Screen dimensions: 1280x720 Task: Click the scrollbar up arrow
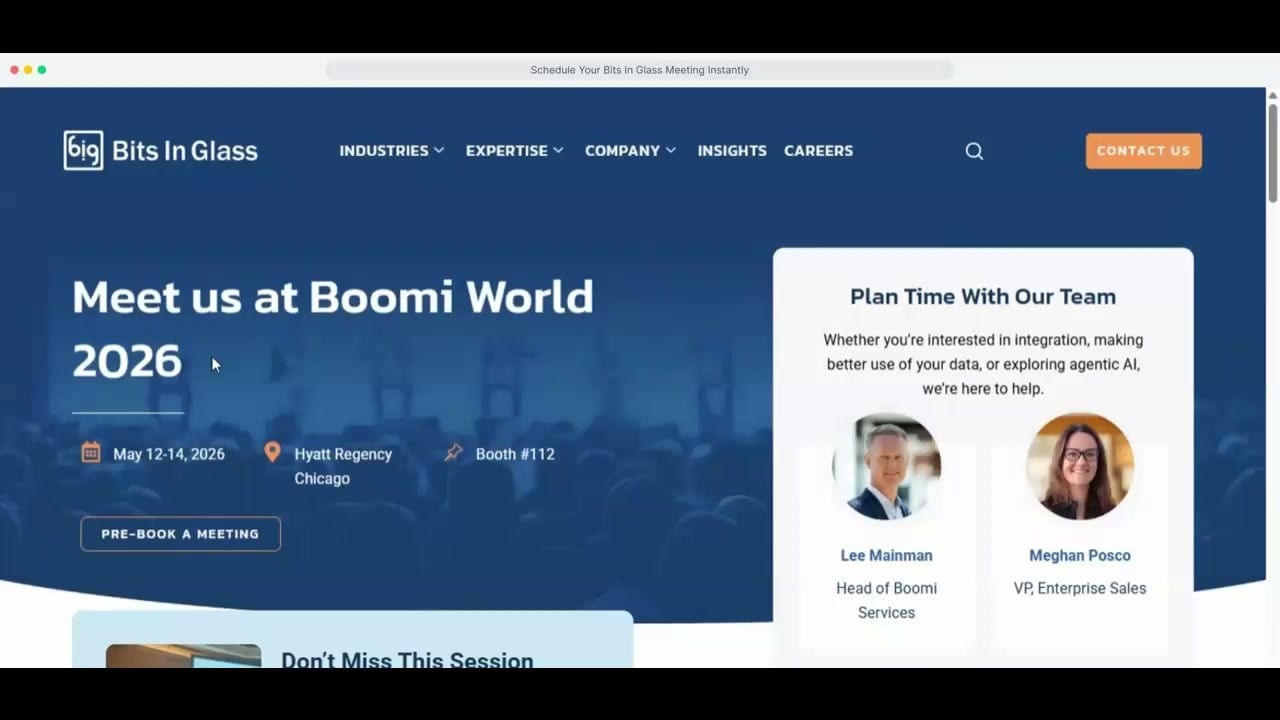click(x=1273, y=95)
